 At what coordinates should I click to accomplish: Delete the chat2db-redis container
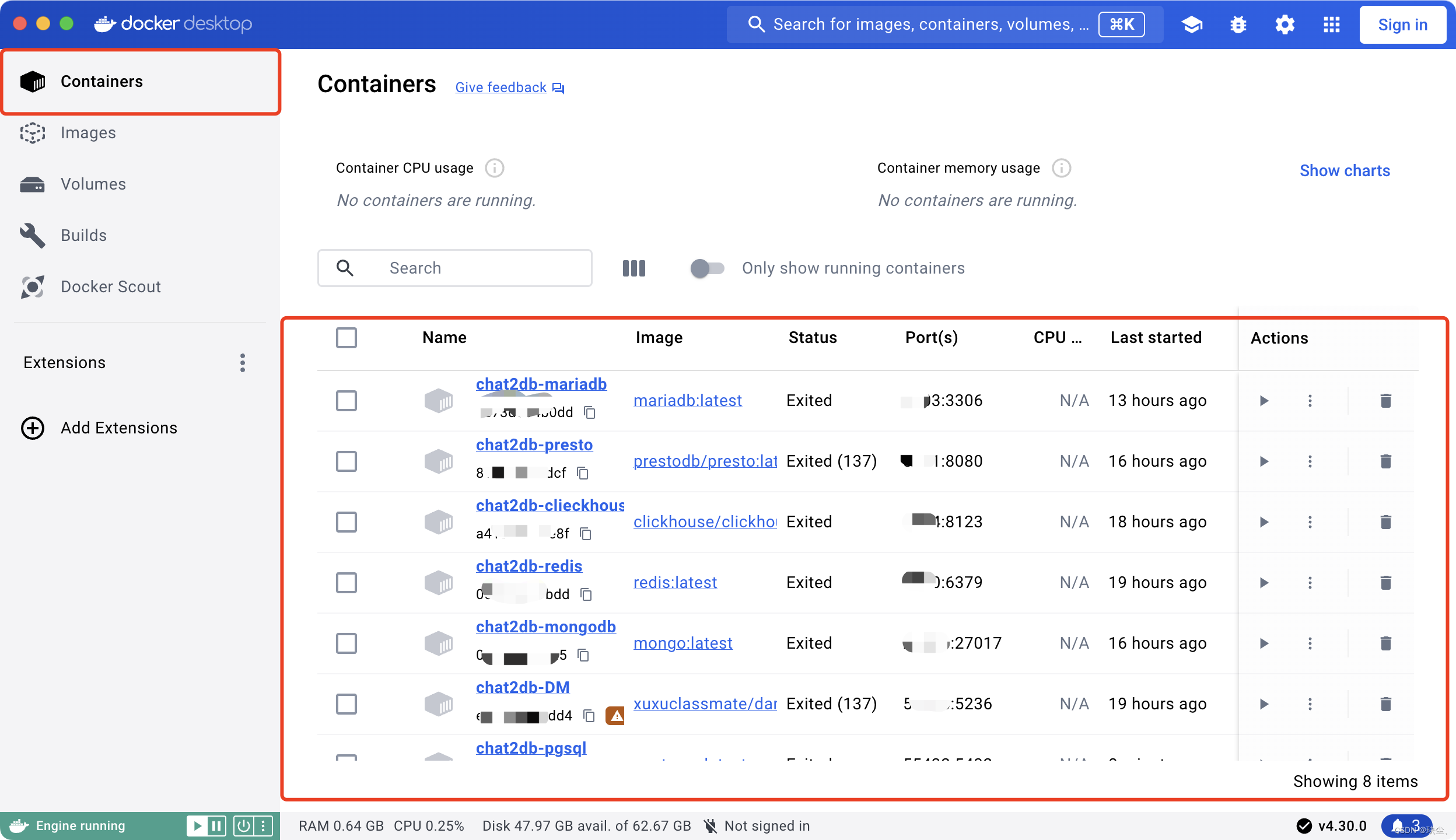click(1386, 583)
